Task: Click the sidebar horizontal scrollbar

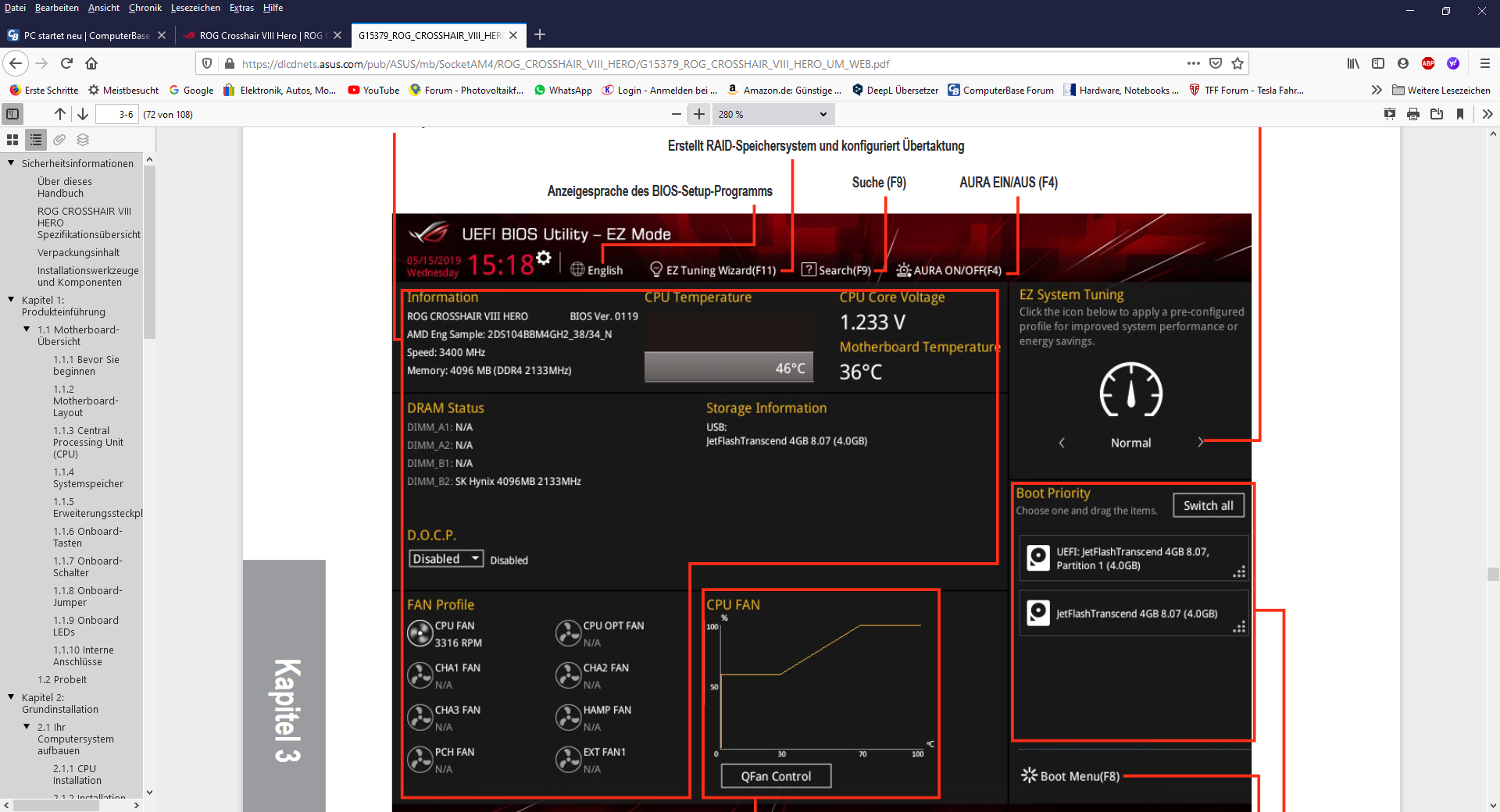Action: click(55, 805)
